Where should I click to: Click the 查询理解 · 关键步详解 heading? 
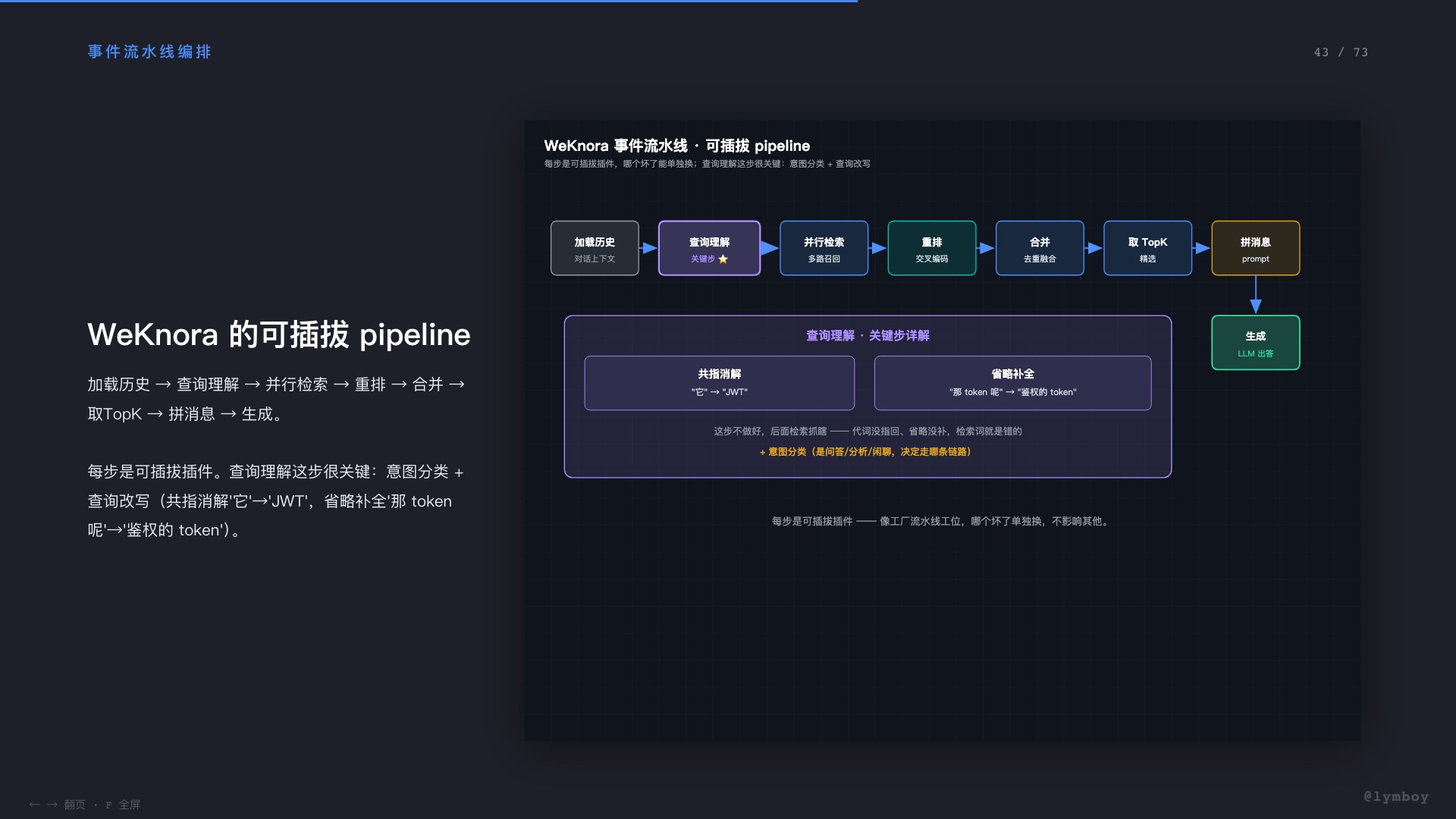868,335
